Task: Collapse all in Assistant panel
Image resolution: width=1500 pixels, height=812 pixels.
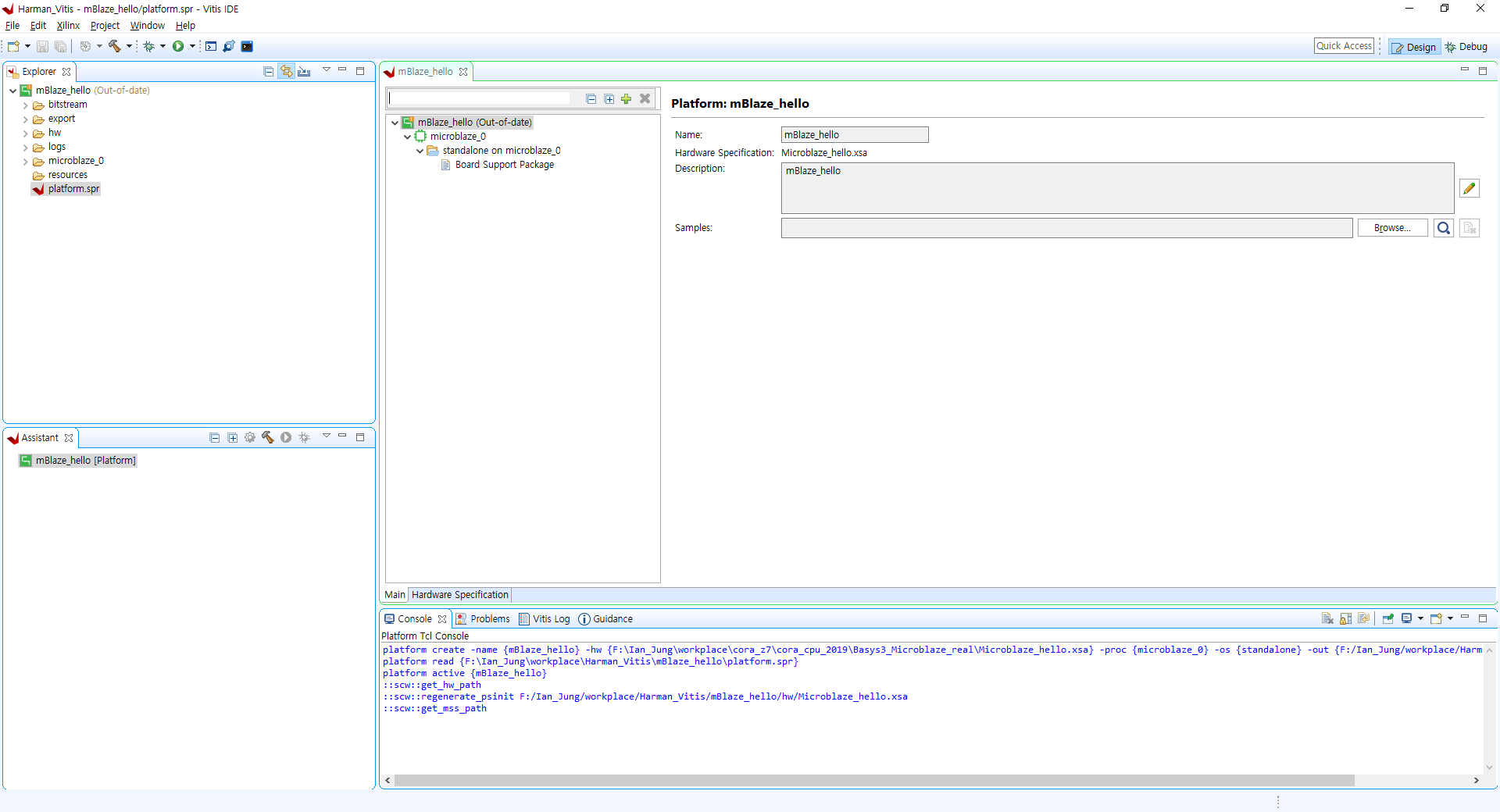Action: 215,438
